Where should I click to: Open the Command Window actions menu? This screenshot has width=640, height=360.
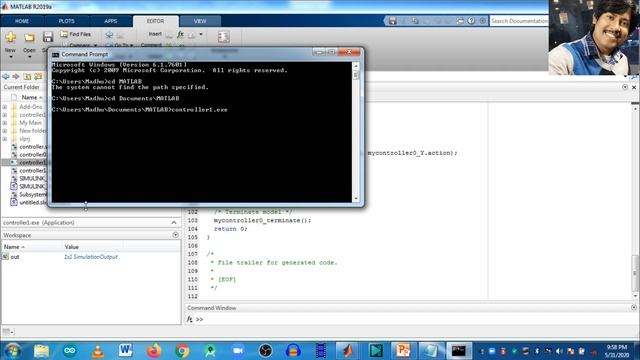634,308
